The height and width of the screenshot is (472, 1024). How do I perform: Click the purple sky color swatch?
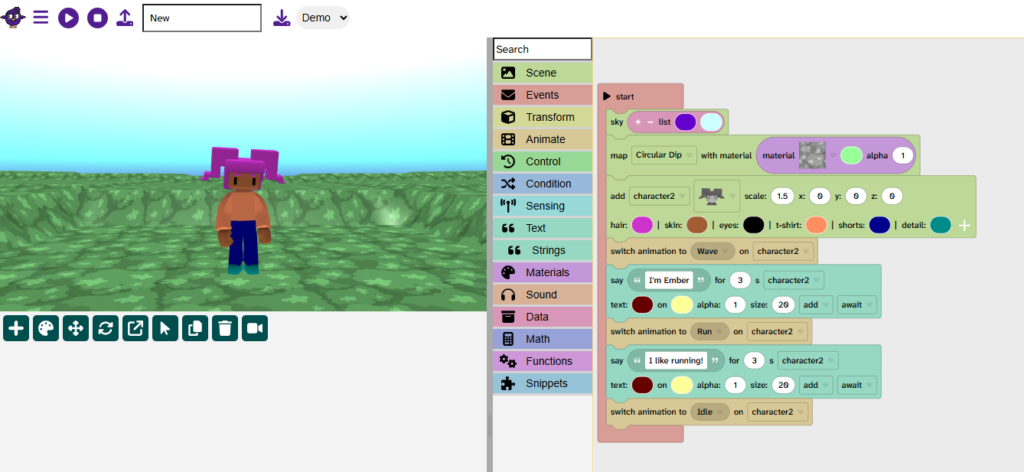pos(685,122)
